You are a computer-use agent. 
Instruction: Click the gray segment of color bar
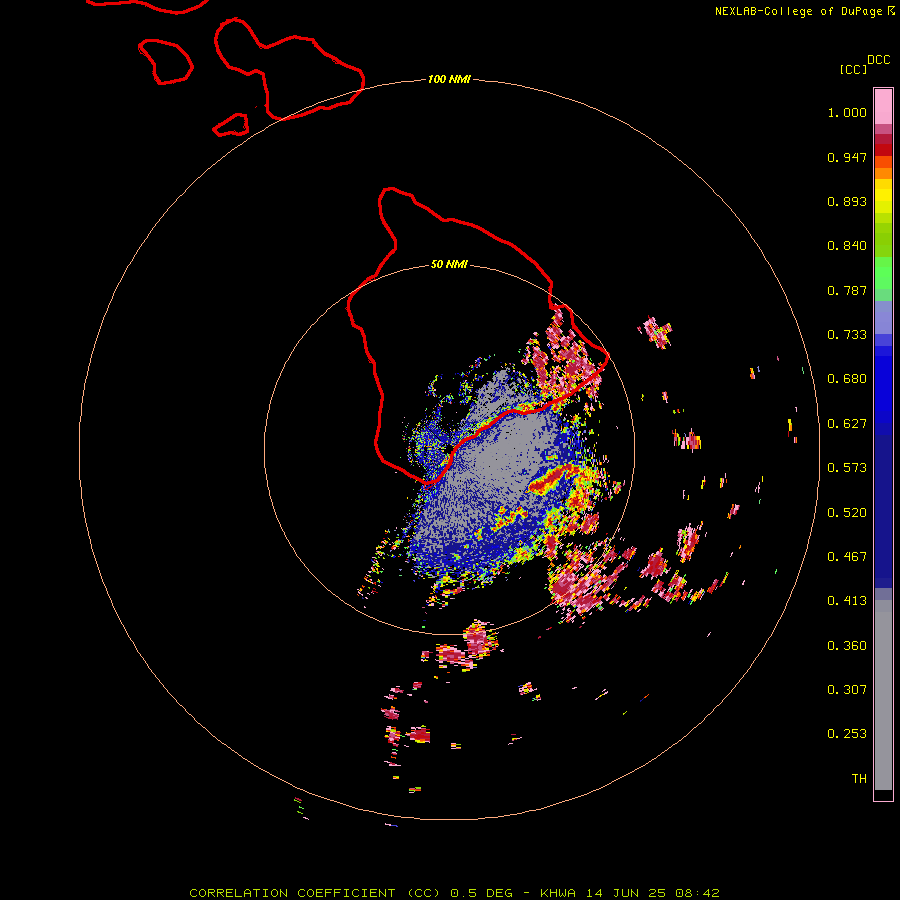click(883, 695)
